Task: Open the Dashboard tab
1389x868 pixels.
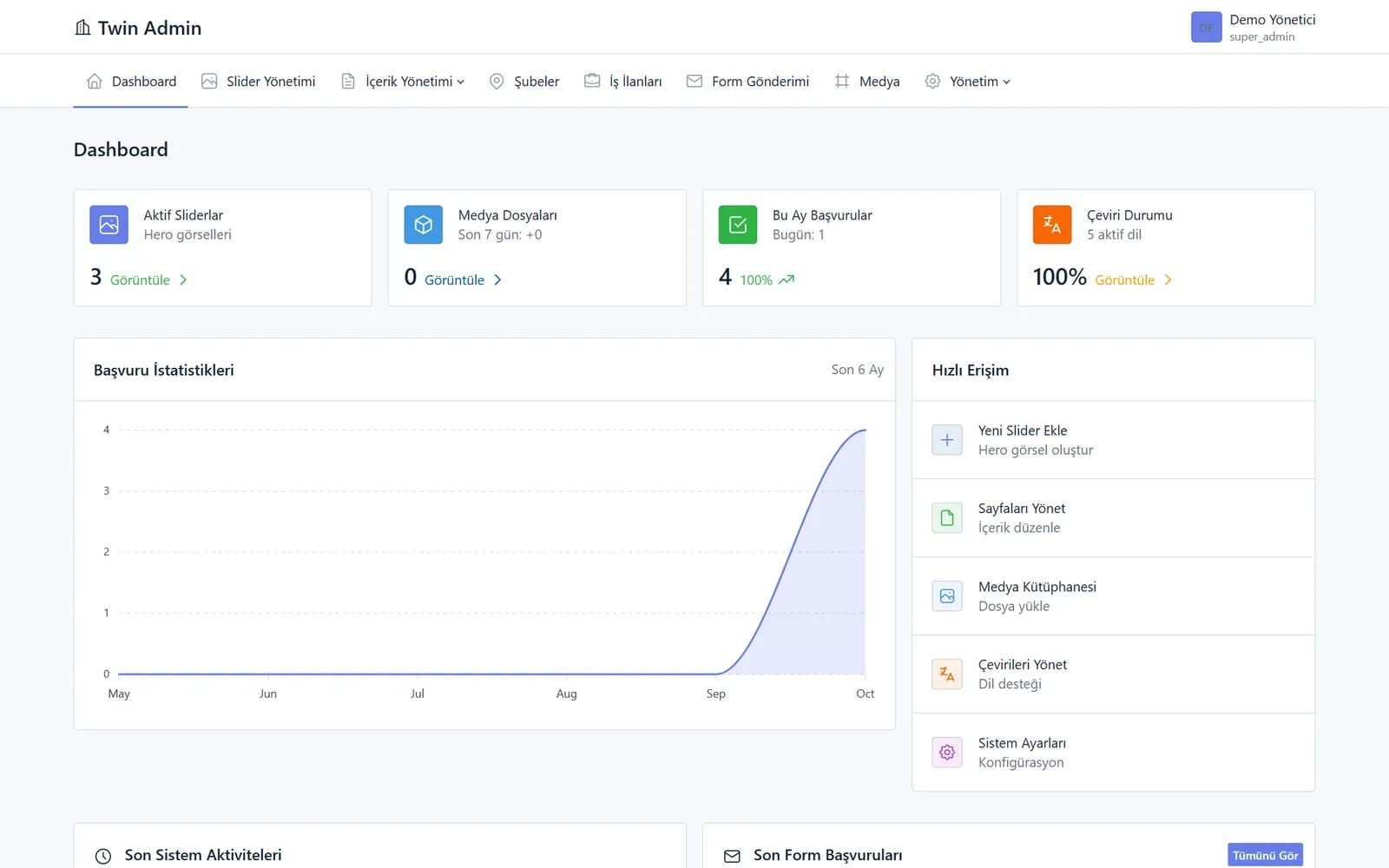Action: coord(131,82)
